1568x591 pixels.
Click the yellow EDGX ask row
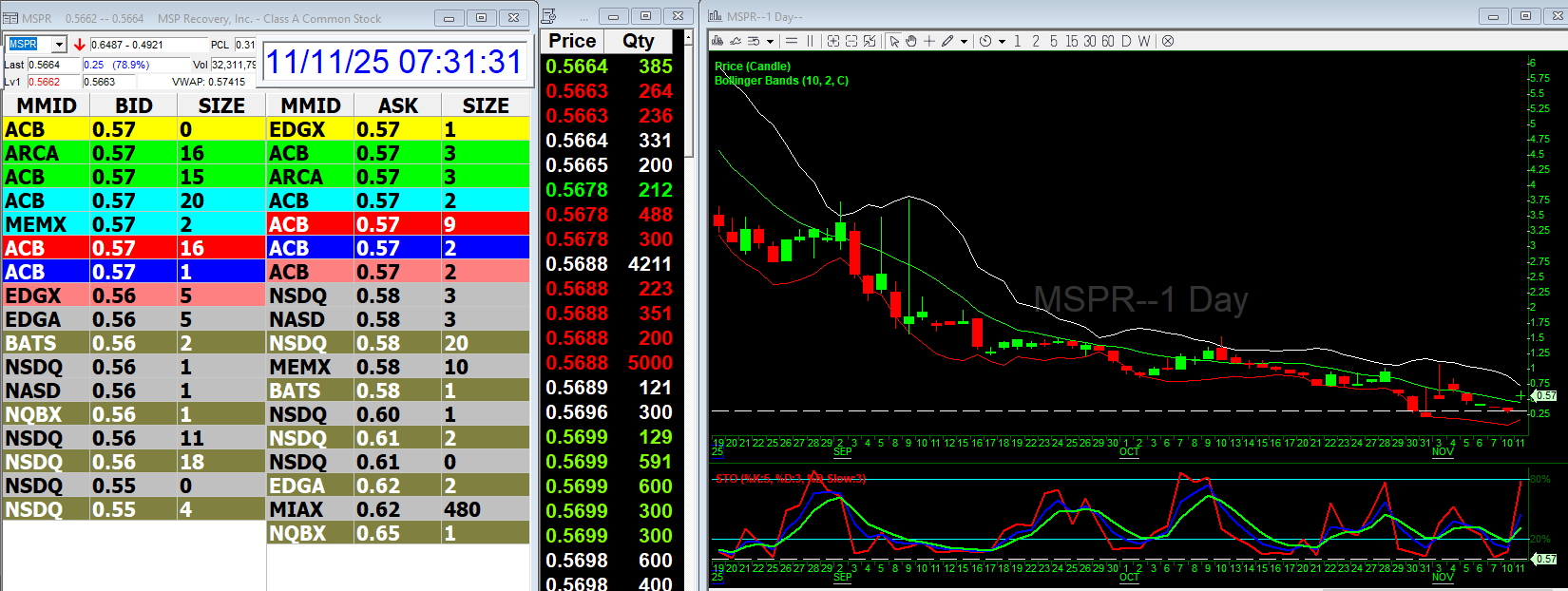click(398, 129)
